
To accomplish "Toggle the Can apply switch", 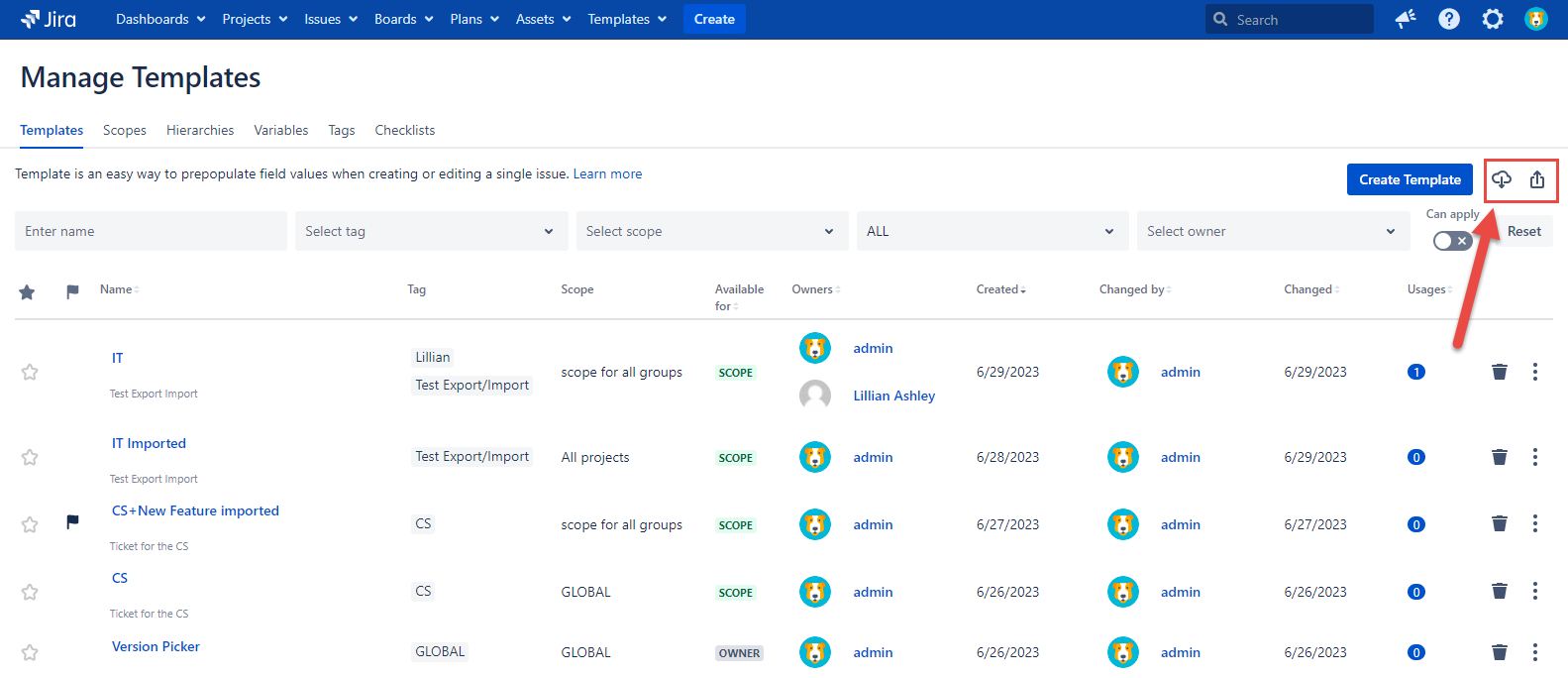I will pos(1452,241).
